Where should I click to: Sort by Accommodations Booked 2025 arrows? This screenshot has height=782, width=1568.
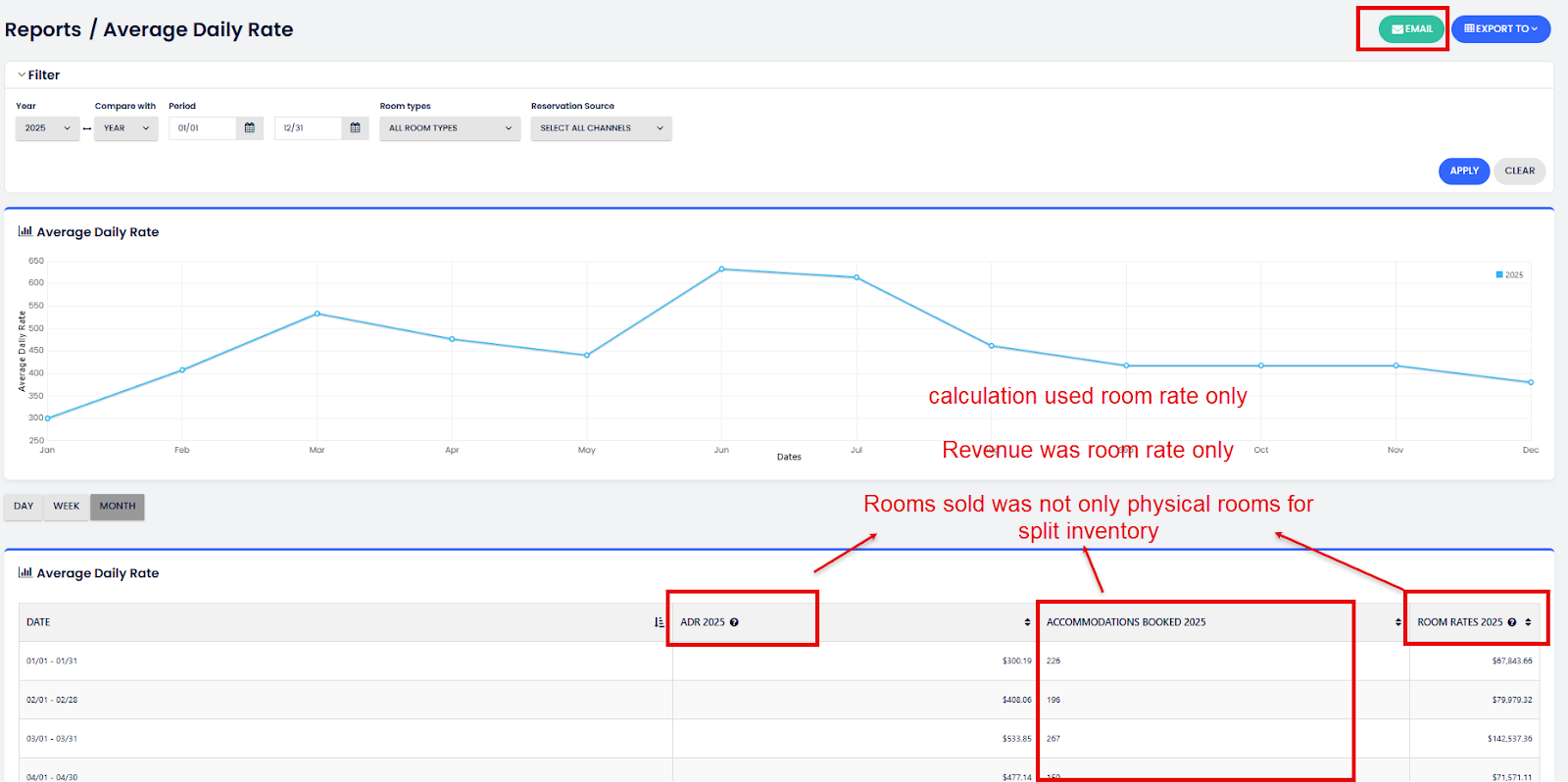(x=1397, y=622)
